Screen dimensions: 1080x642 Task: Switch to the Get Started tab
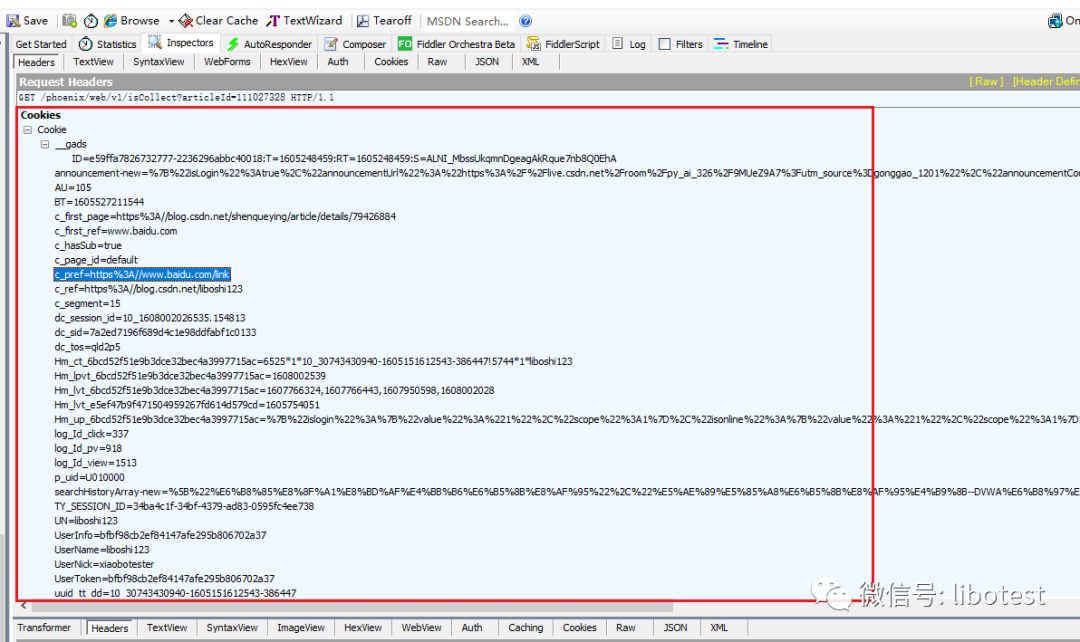click(41, 44)
